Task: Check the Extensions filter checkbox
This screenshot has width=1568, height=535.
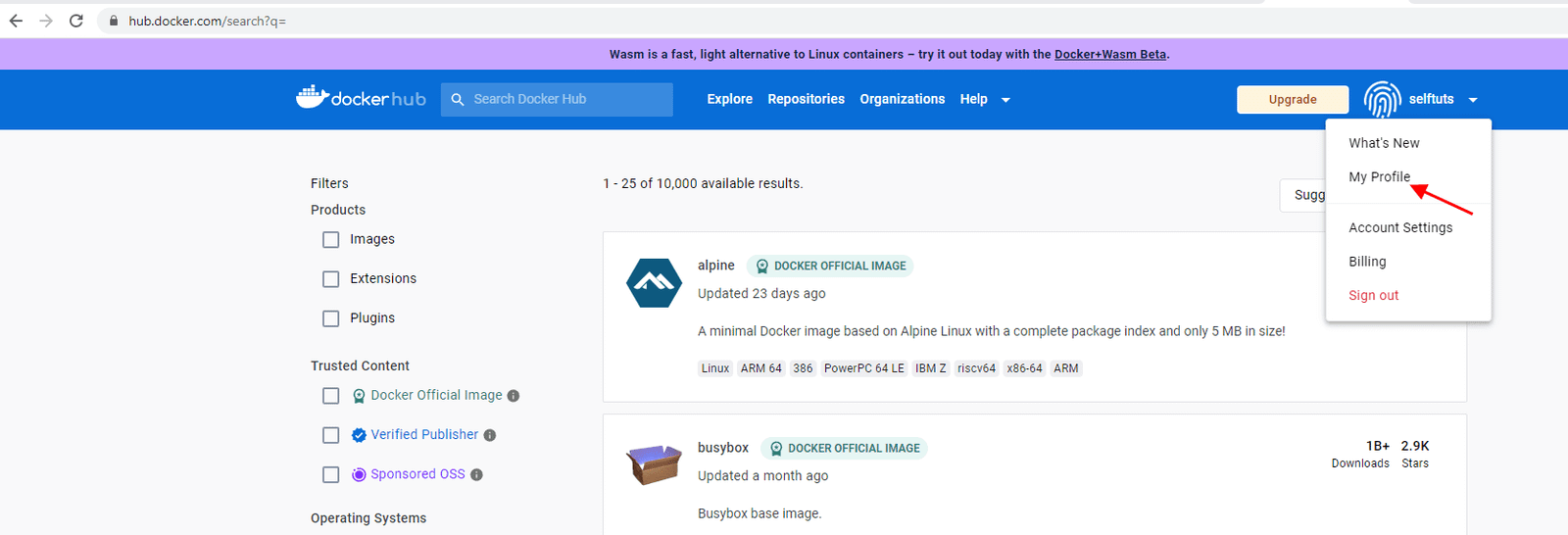Action: 331,278
